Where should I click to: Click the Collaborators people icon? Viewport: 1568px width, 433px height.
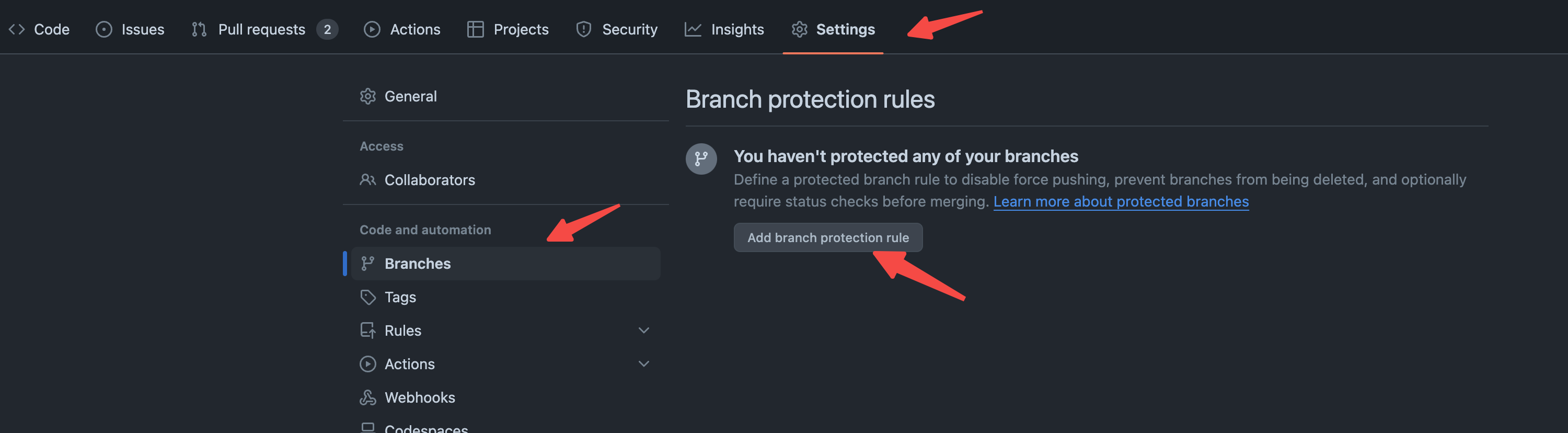tap(367, 180)
